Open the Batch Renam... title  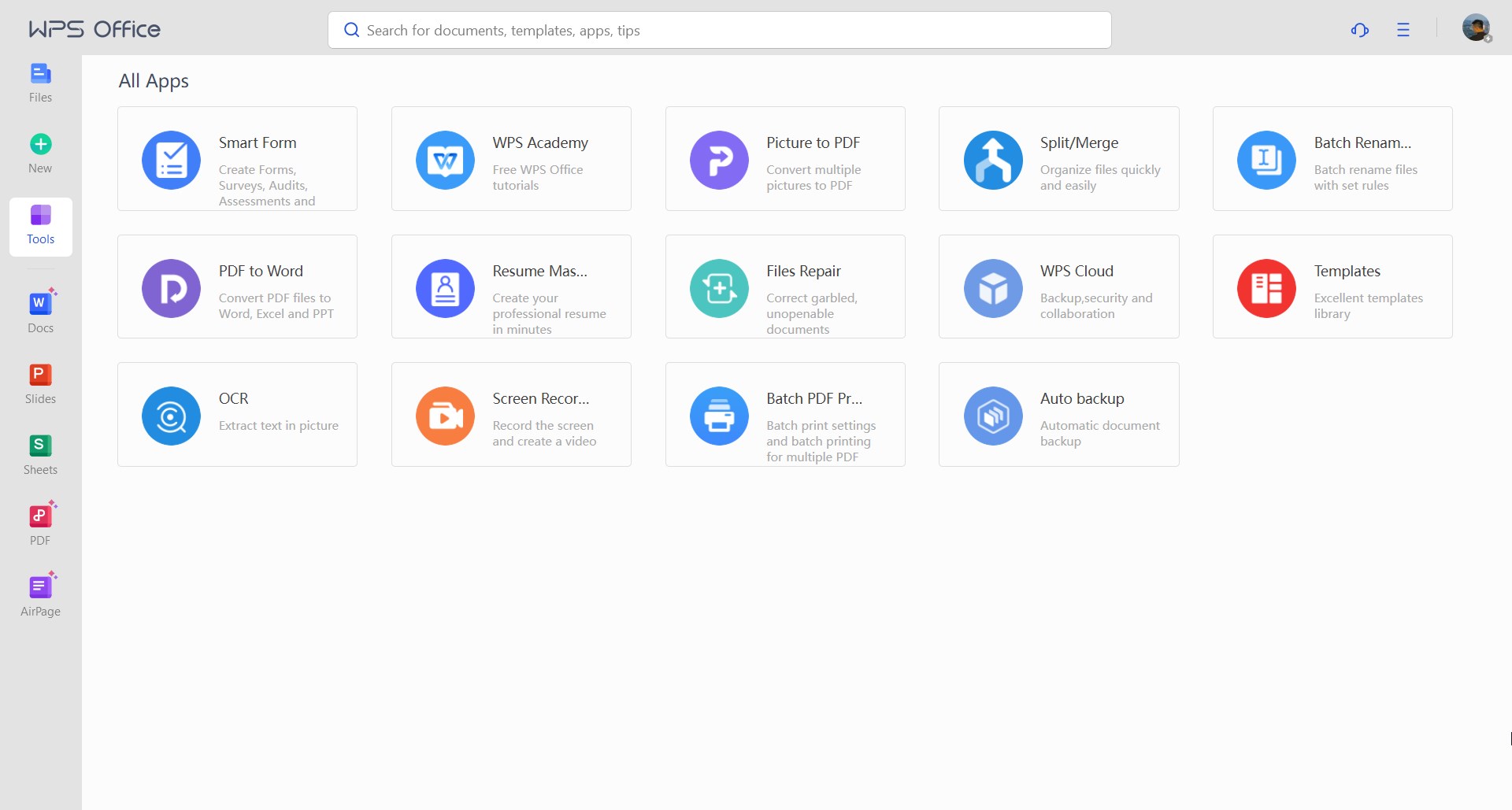pyautogui.click(x=1362, y=142)
